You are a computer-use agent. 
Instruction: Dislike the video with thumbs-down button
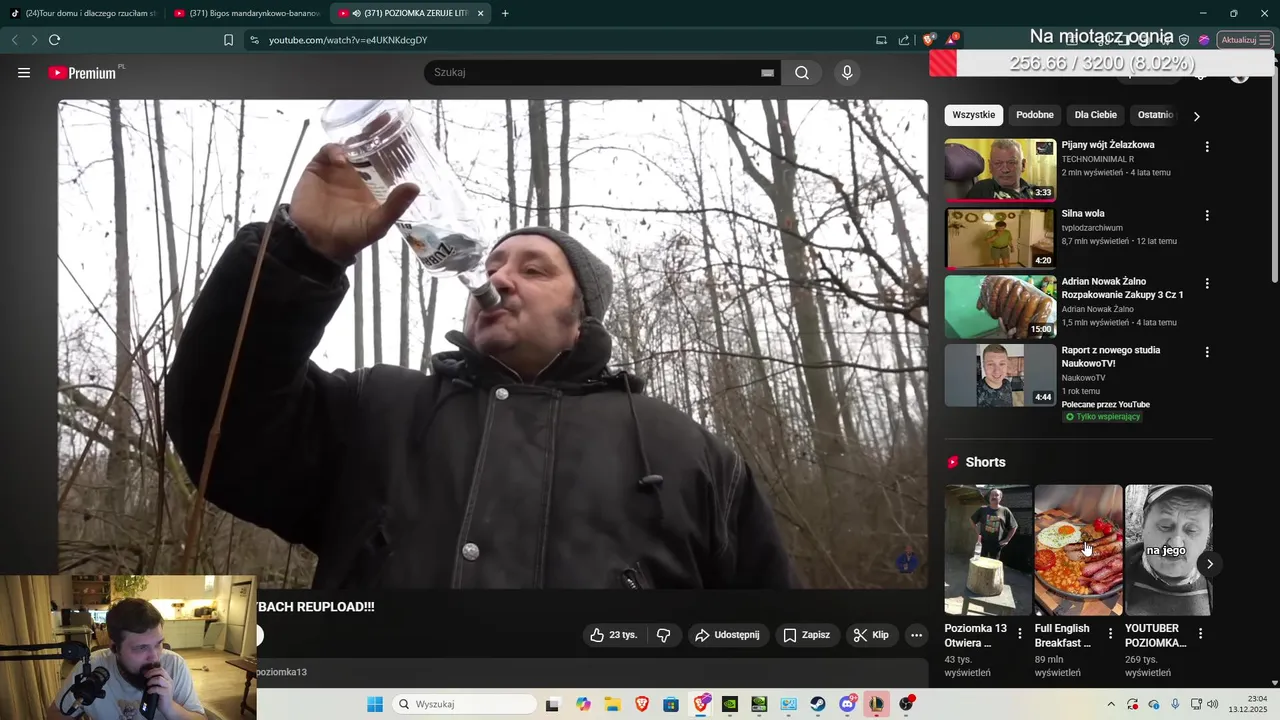click(663, 635)
